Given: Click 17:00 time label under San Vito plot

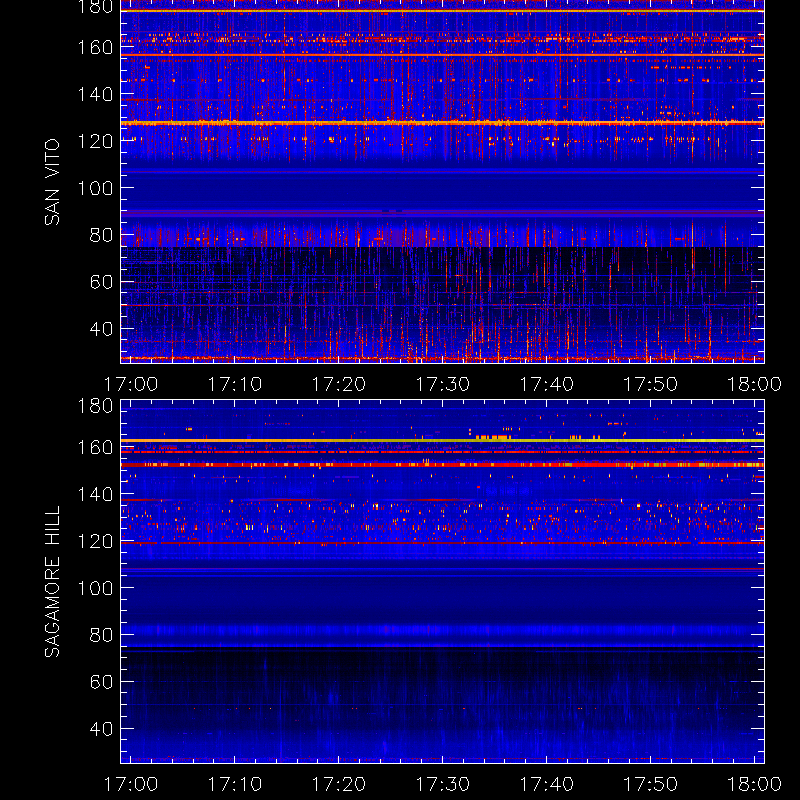Looking at the screenshot, I should click(131, 384).
